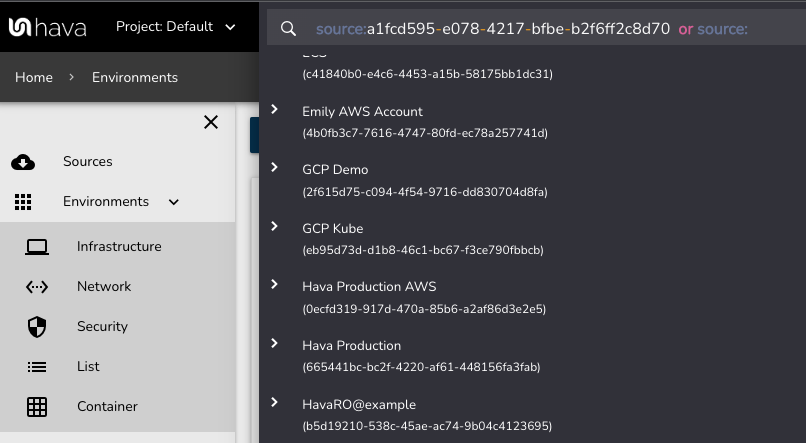Viewport: 806px width, 443px height.
Task: Click the Environments grid icon
Action: [x=23, y=202]
